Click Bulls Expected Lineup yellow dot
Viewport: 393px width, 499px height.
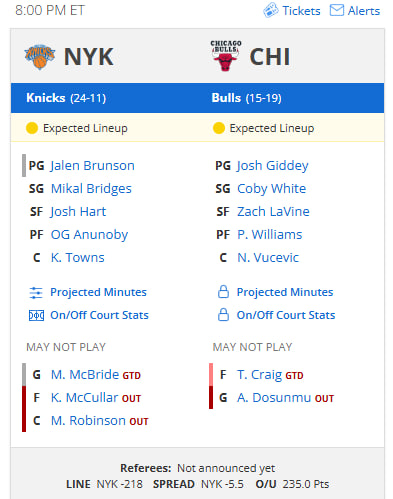click(219, 128)
